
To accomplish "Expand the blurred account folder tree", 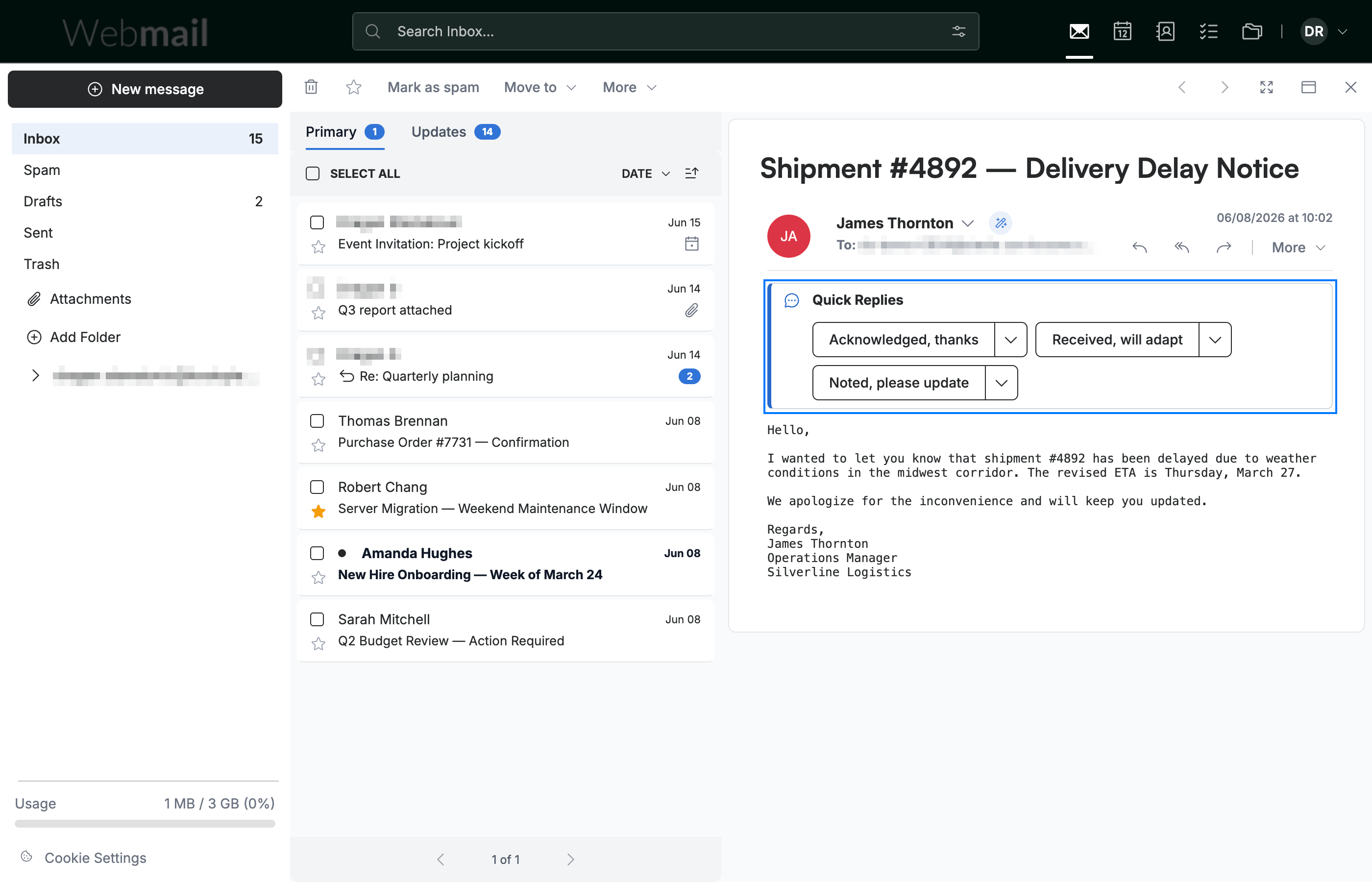I will tap(35, 376).
